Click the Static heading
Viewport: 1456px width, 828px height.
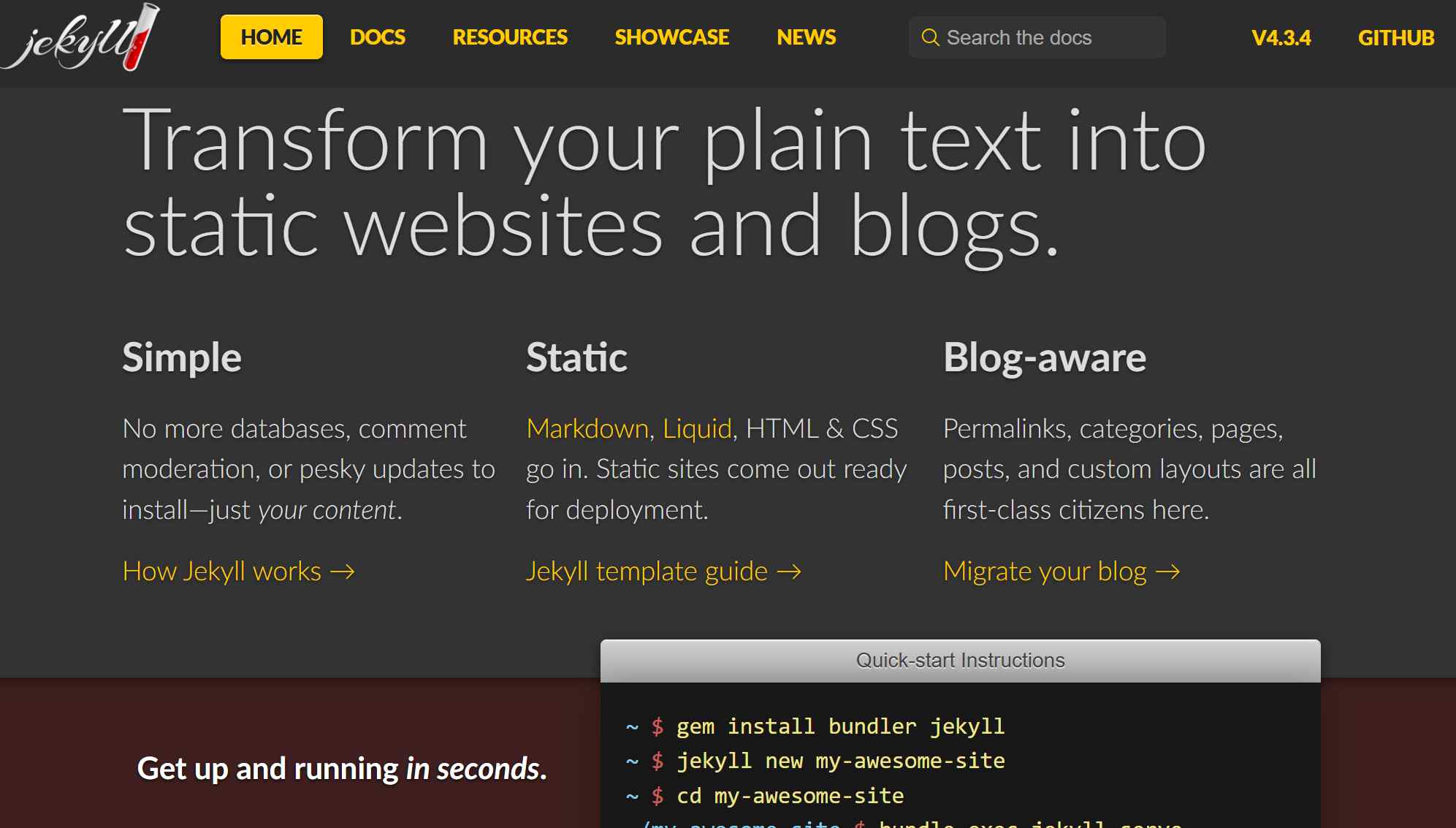click(x=576, y=357)
